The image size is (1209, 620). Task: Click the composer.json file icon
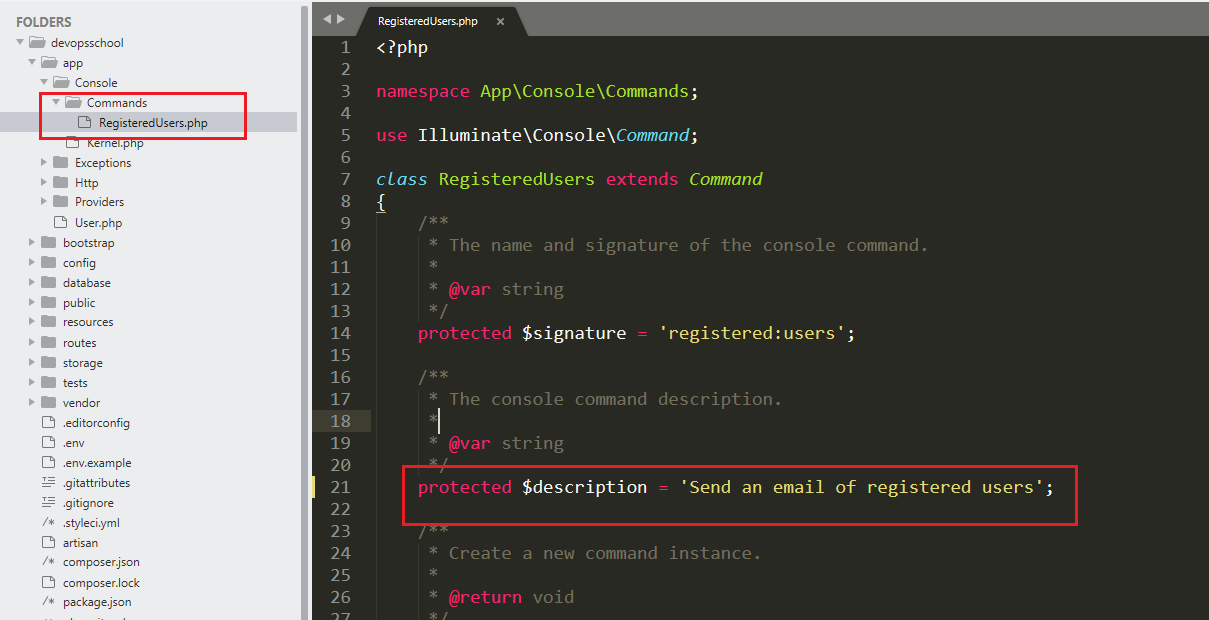coord(48,563)
